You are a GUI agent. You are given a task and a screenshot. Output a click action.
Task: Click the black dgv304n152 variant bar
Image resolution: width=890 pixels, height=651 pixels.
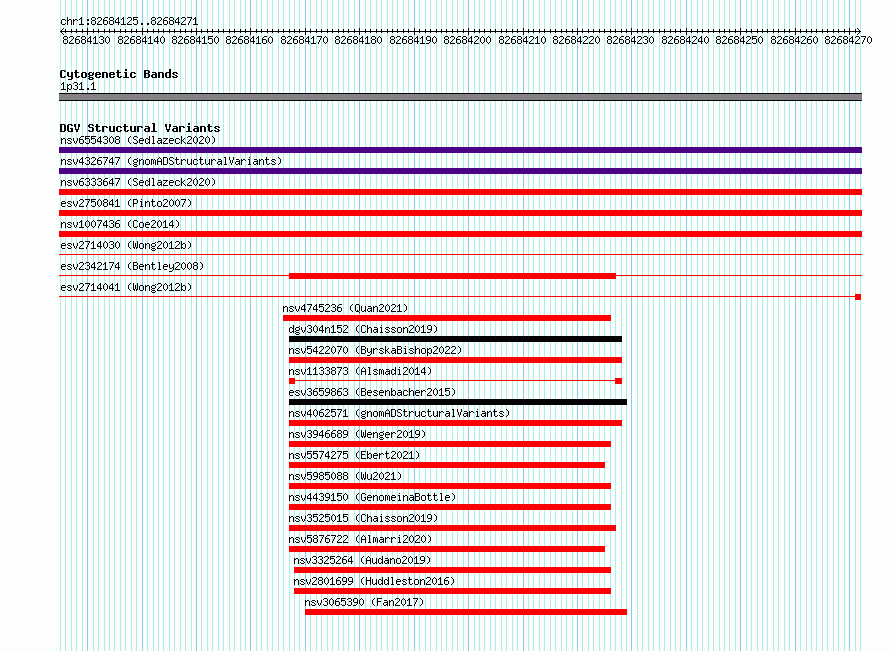[455, 339]
